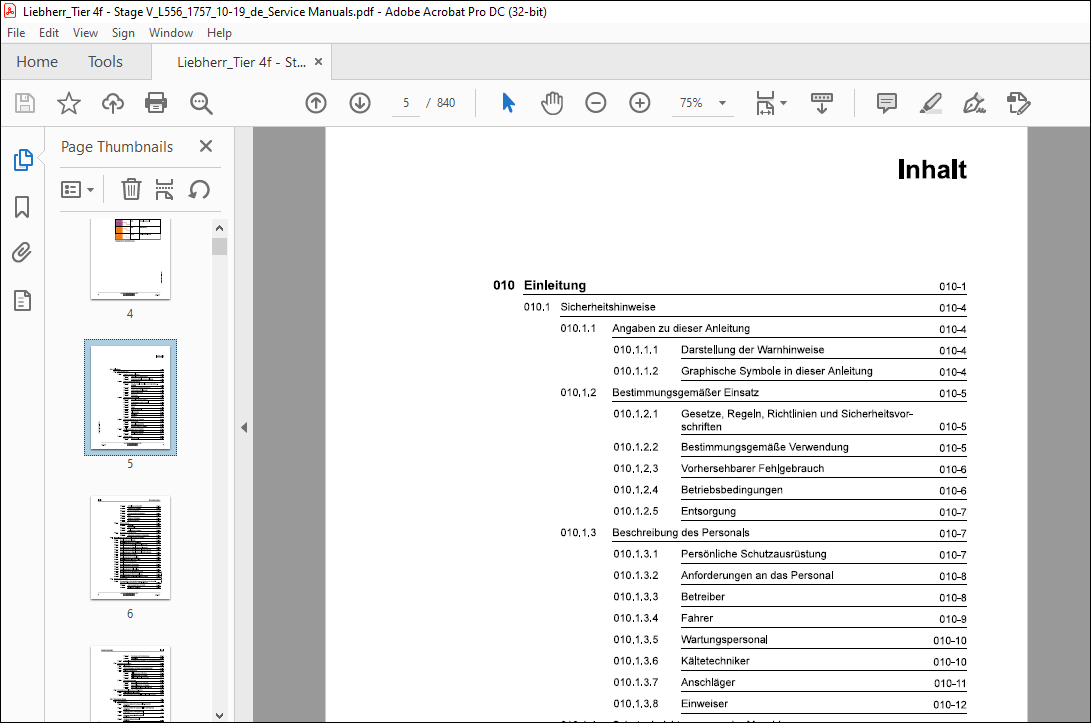Viewport: 1091px width, 723px height.
Task: Click the 'Sicherheitshinweise' contents entry
Action: [607, 307]
